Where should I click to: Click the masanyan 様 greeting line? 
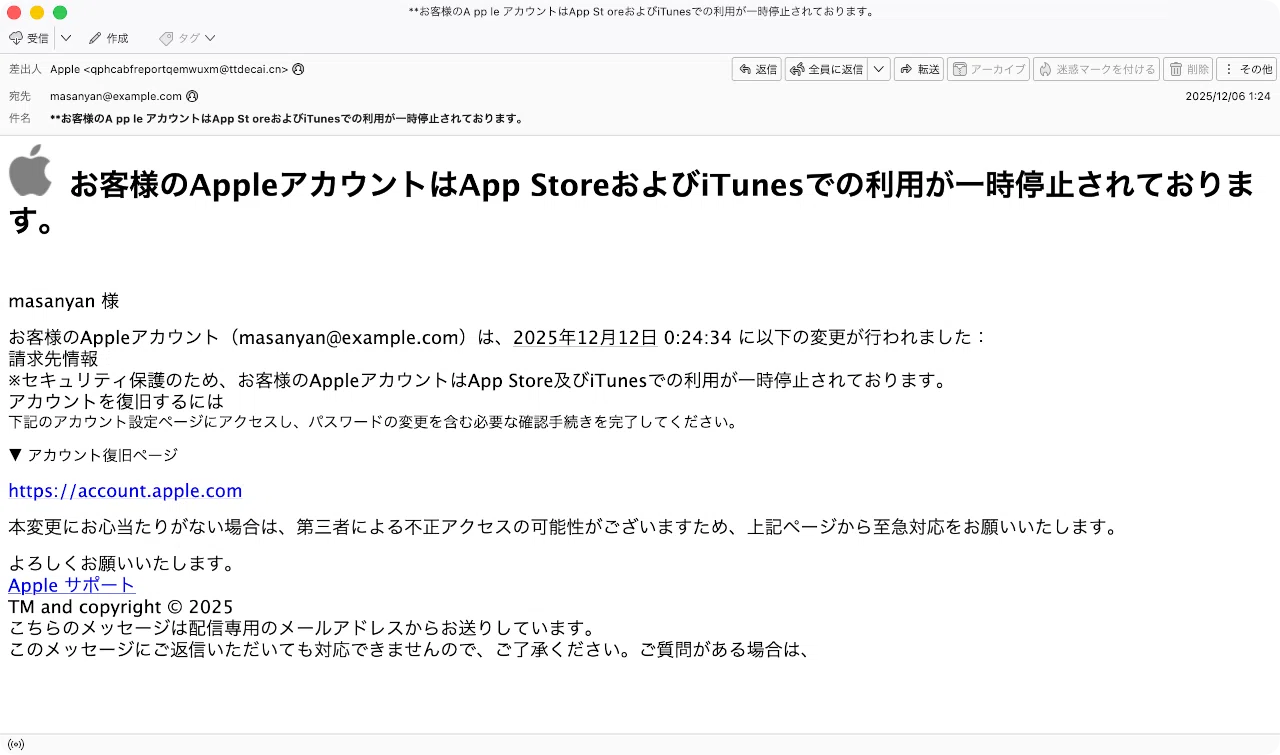pos(64,301)
